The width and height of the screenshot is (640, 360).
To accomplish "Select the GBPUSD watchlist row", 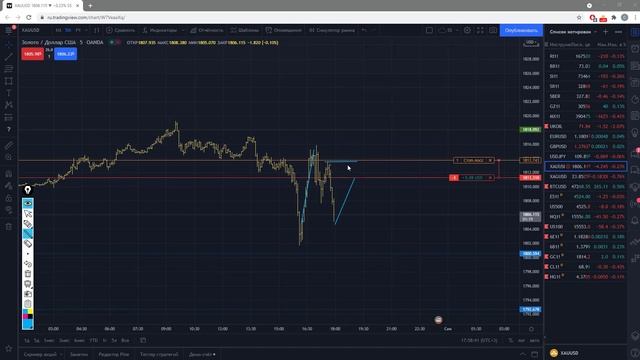I will (x=586, y=146).
